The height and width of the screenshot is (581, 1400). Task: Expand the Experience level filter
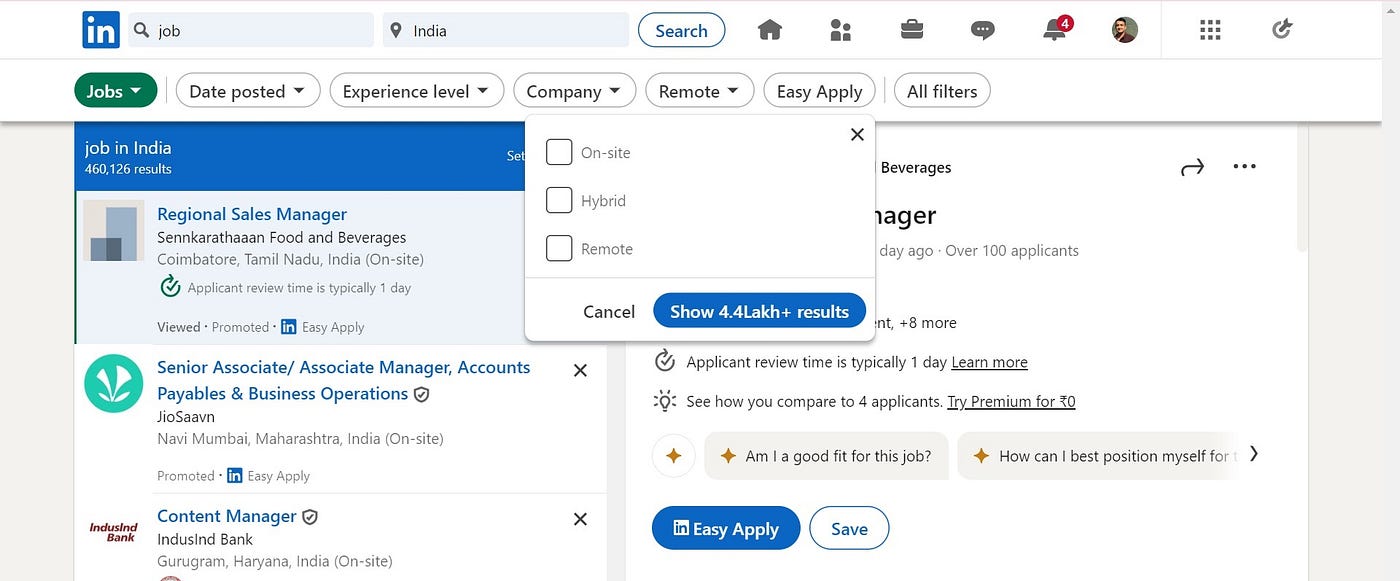416,91
